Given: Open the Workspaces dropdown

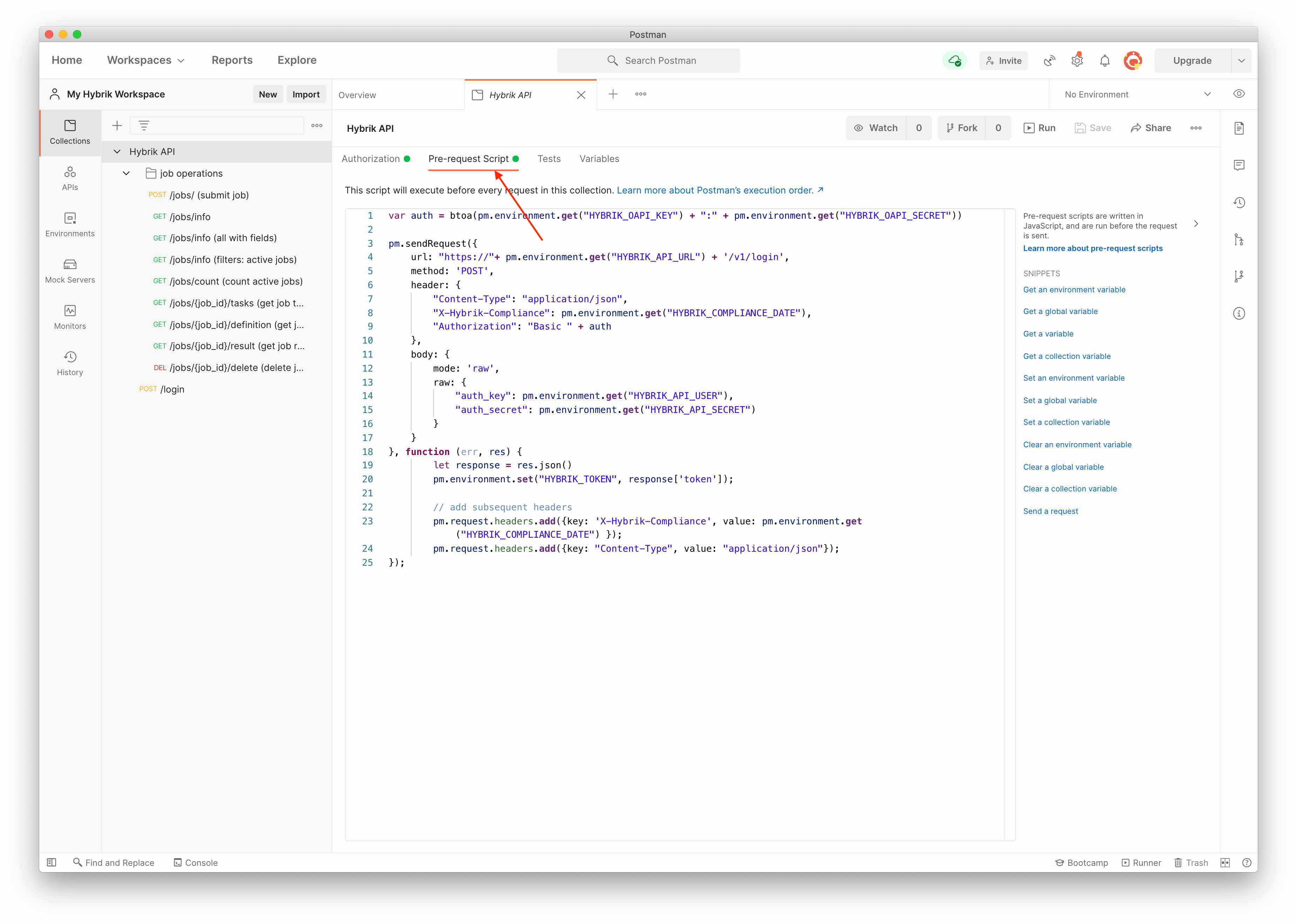Looking at the screenshot, I should pos(145,60).
